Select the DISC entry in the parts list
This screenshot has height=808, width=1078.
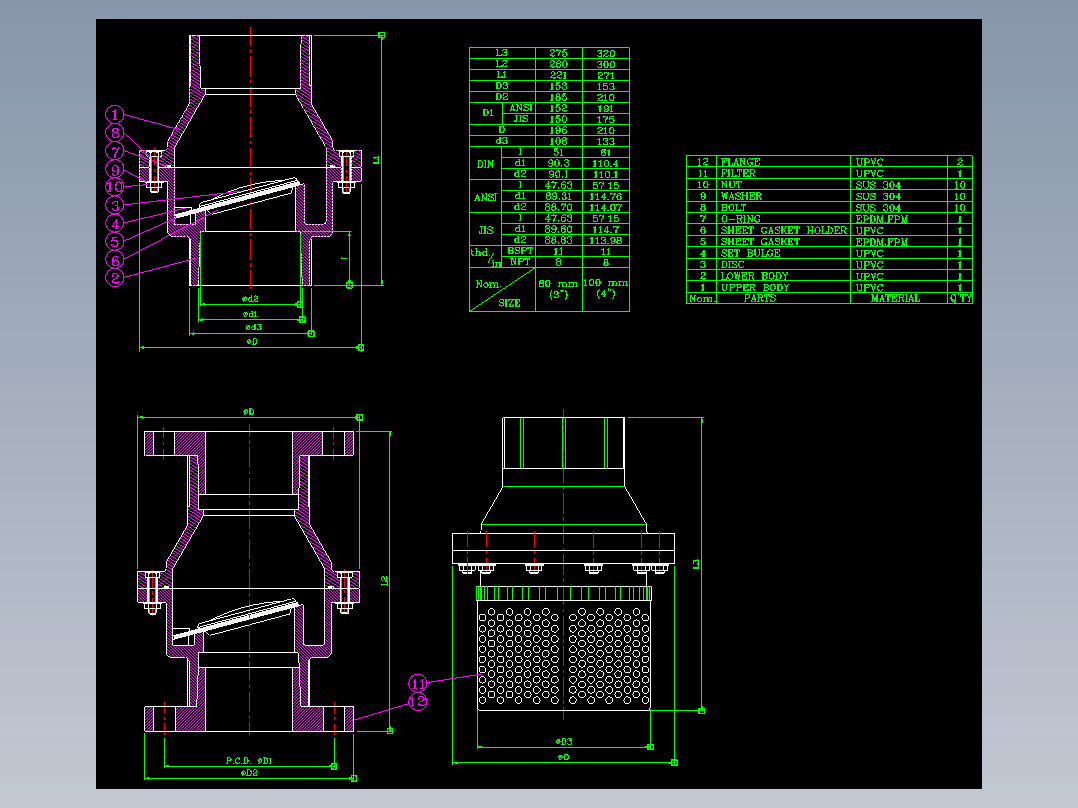(x=732, y=265)
